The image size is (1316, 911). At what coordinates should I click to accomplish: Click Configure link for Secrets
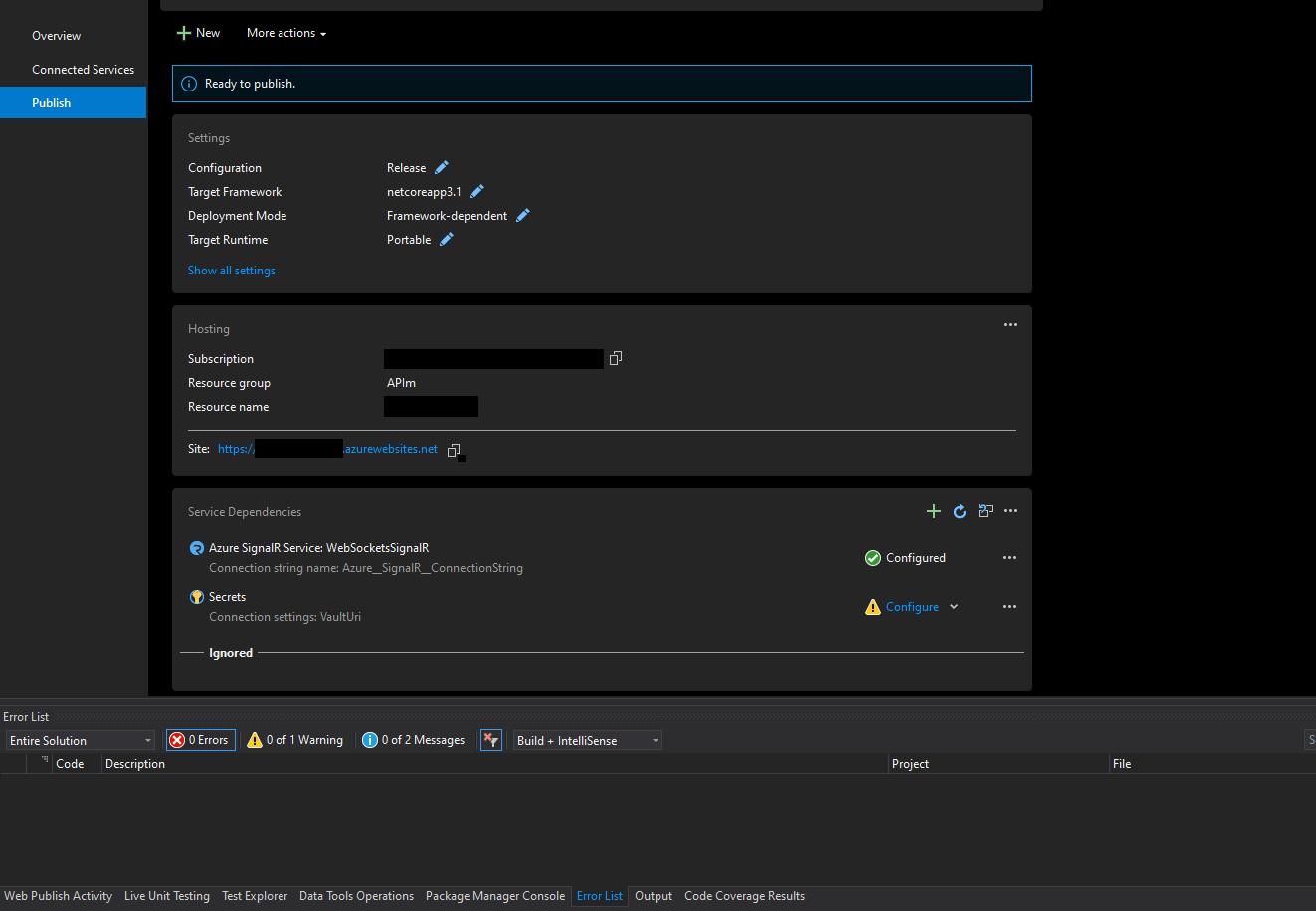click(x=912, y=607)
